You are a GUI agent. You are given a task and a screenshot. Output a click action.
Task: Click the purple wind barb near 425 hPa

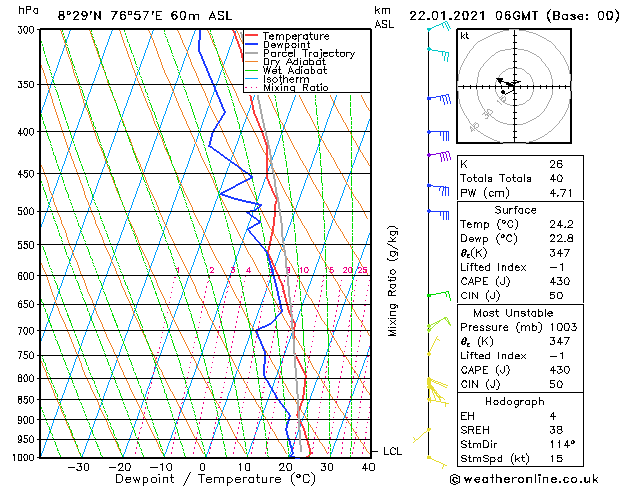point(440,156)
